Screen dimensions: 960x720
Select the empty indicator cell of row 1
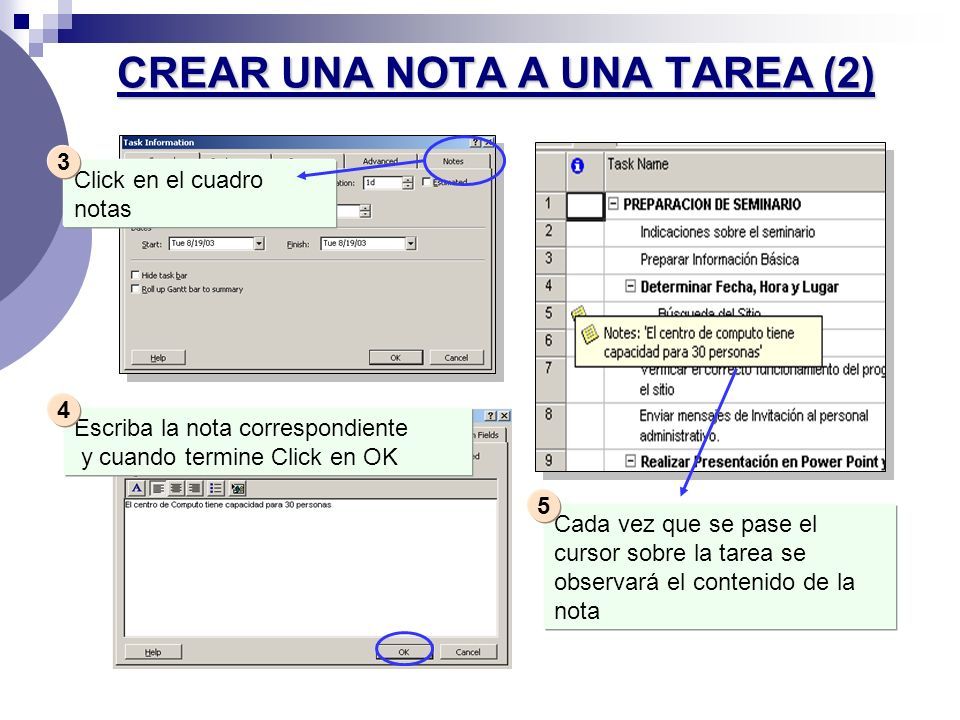[x=585, y=205]
